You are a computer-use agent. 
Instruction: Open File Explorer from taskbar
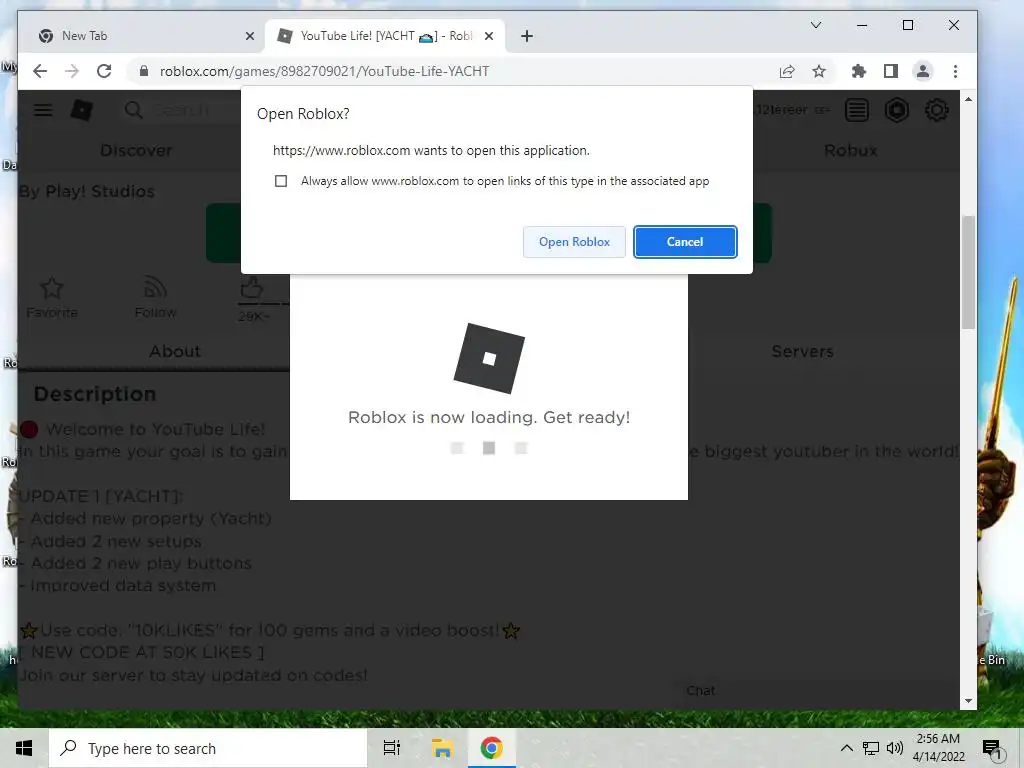tap(442, 748)
